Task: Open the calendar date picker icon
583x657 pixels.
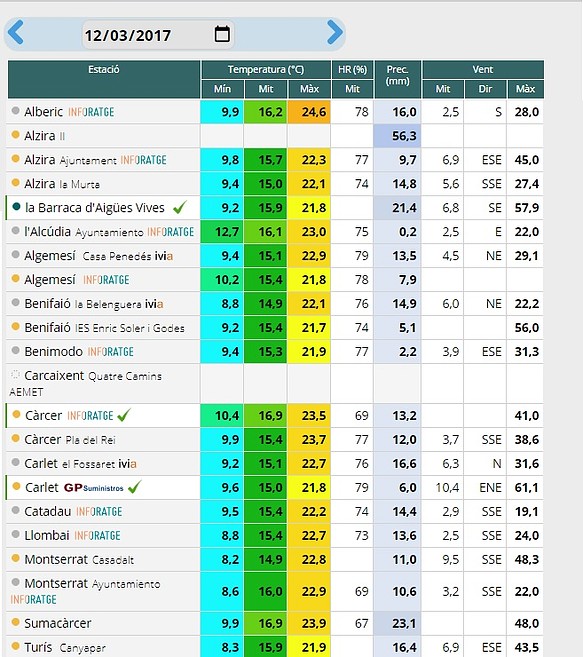Action: (x=222, y=34)
